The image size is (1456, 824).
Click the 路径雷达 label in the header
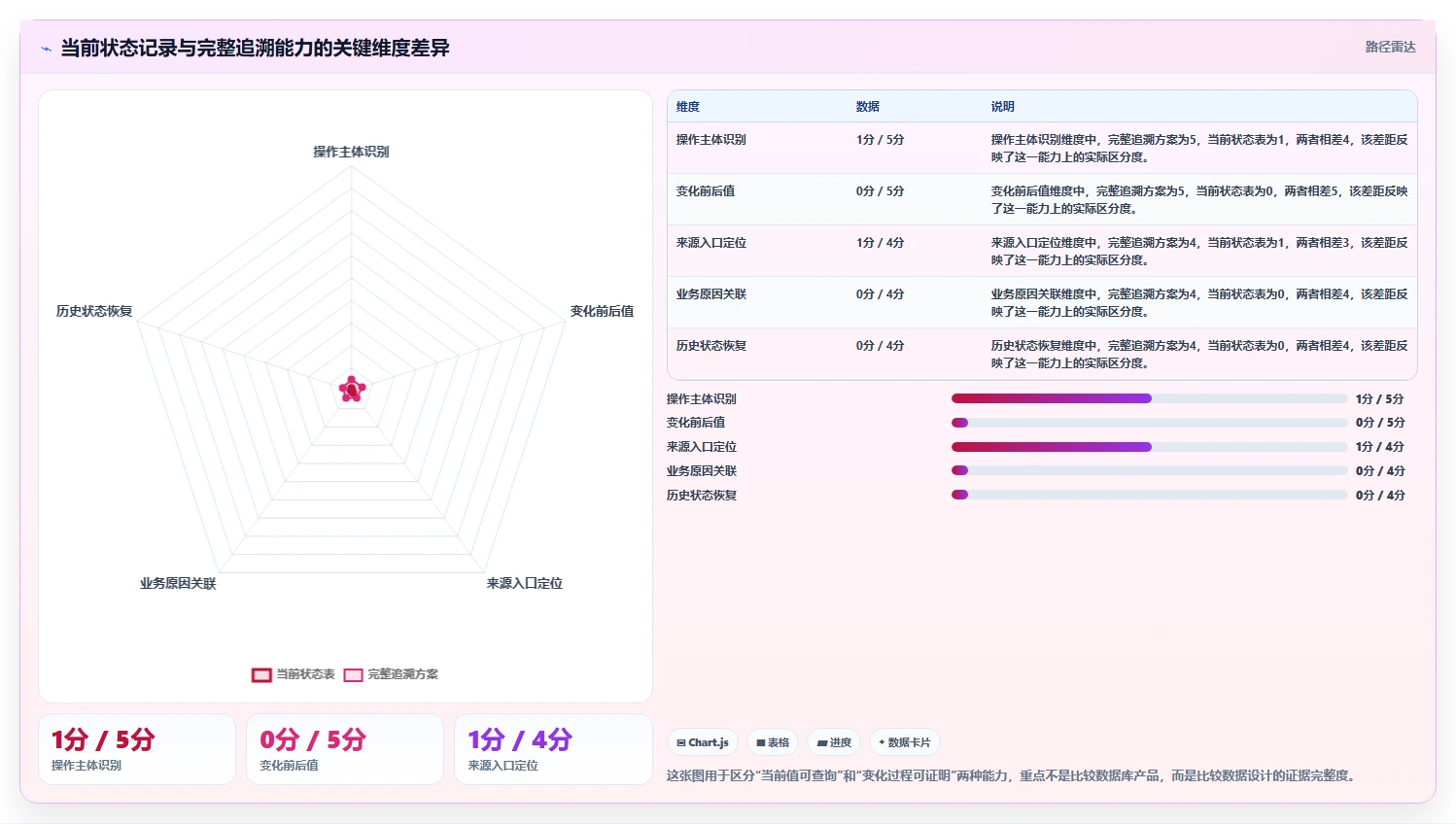click(1390, 47)
